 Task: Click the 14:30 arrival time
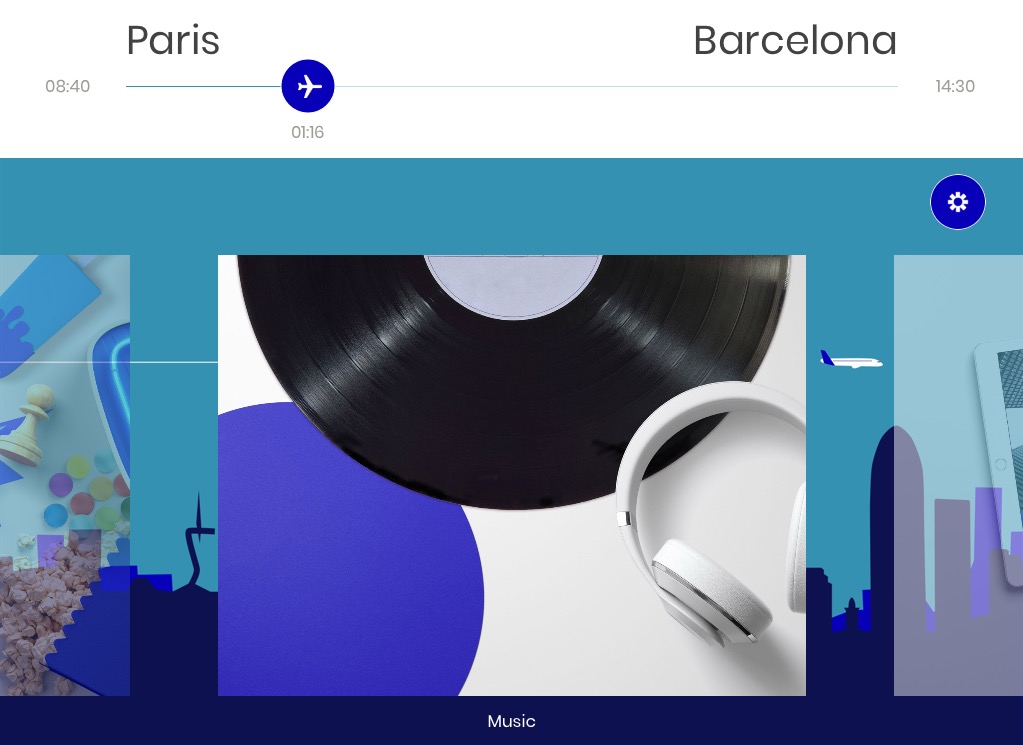[954, 86]
